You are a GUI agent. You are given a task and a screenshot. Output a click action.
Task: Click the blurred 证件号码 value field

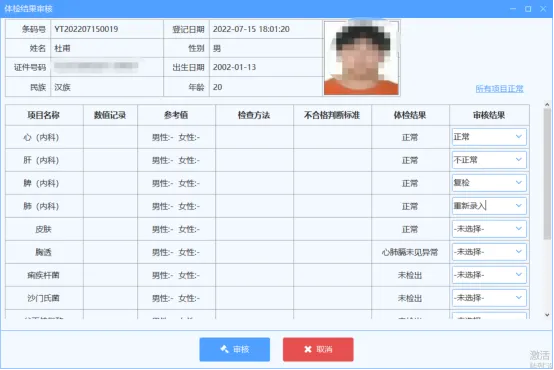(96, 66)
